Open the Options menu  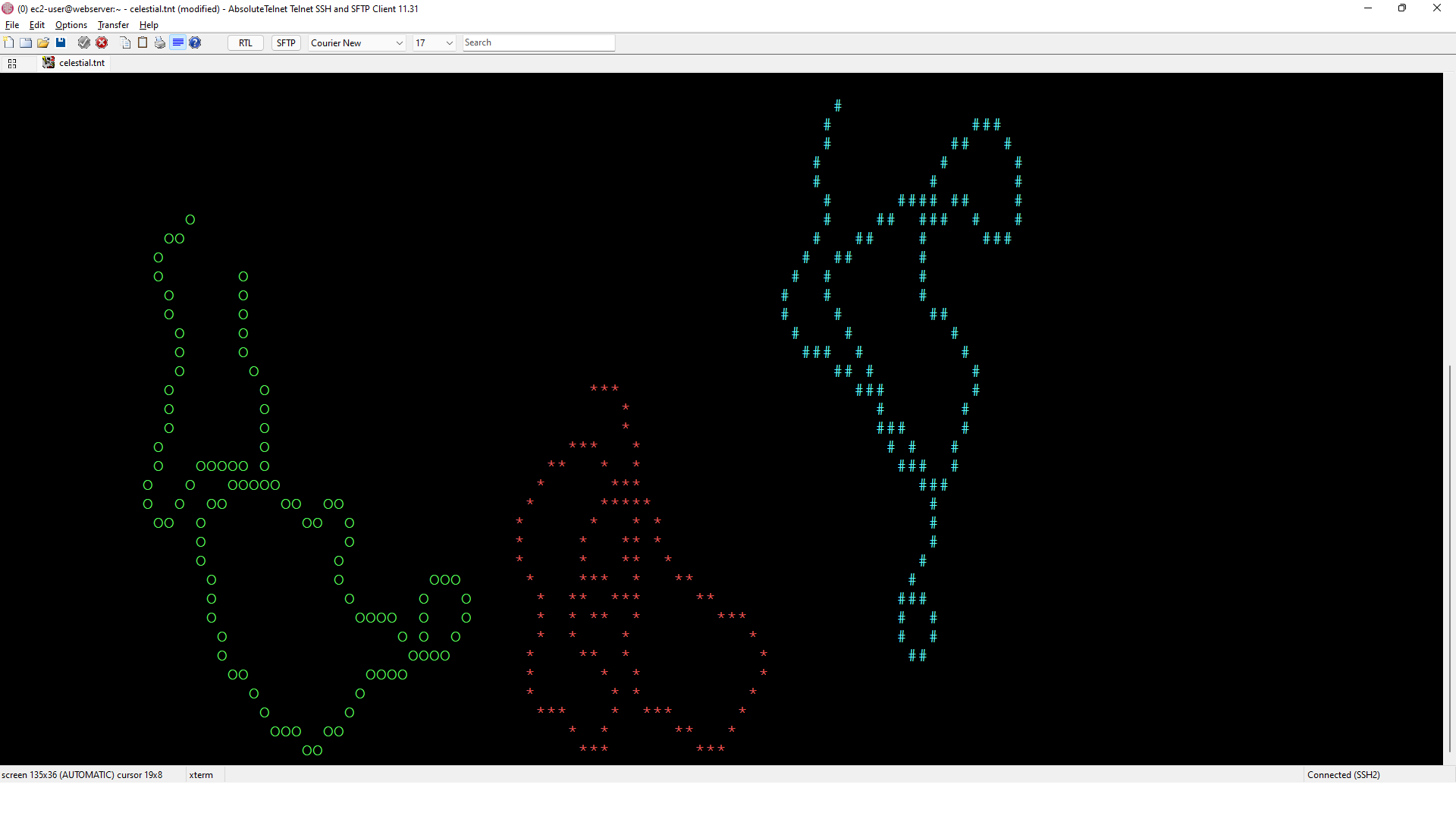click(x=71, y=25)
